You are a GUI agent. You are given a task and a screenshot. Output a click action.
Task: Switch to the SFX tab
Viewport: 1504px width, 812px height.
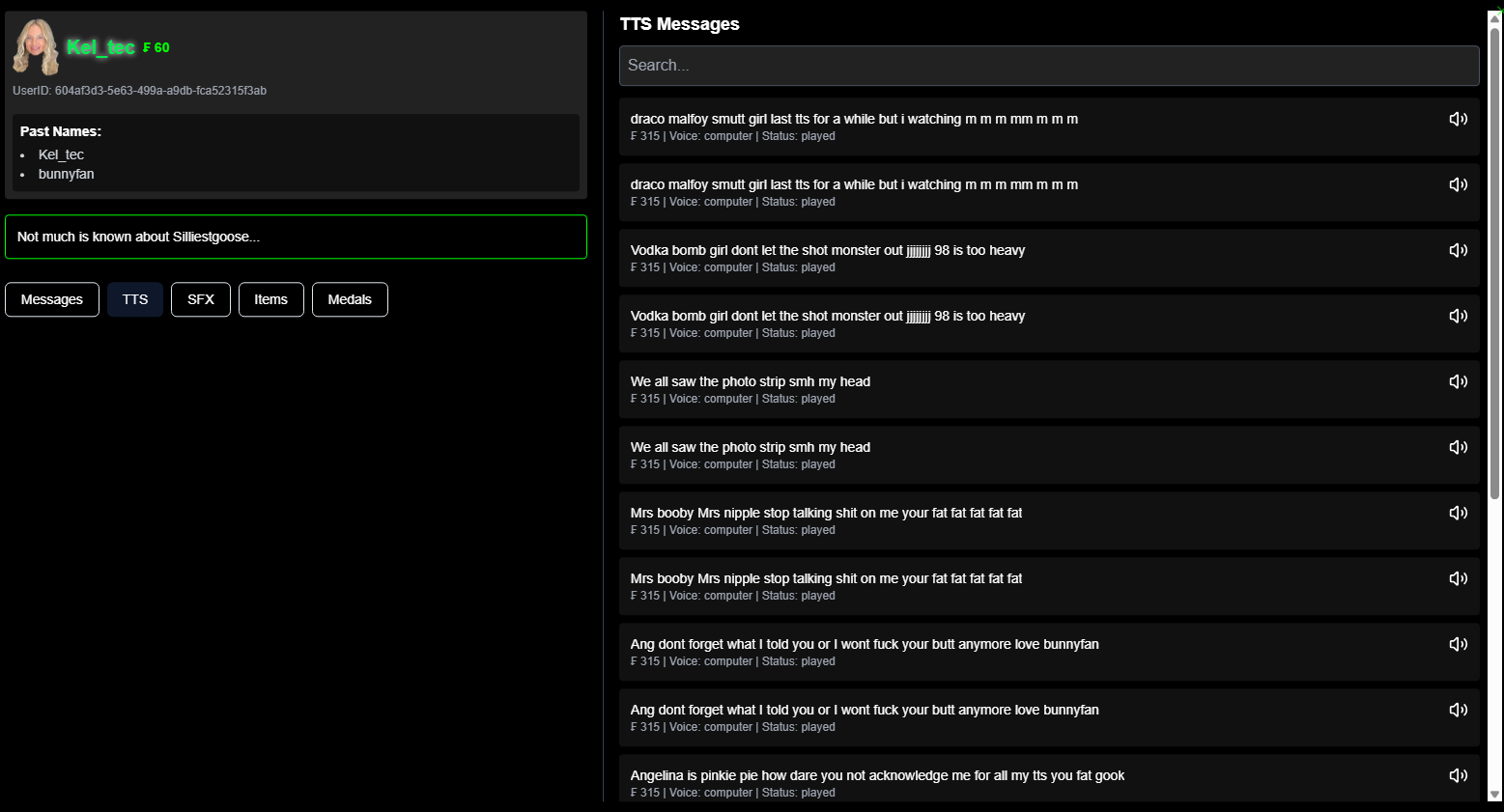(x=201, y=299)
